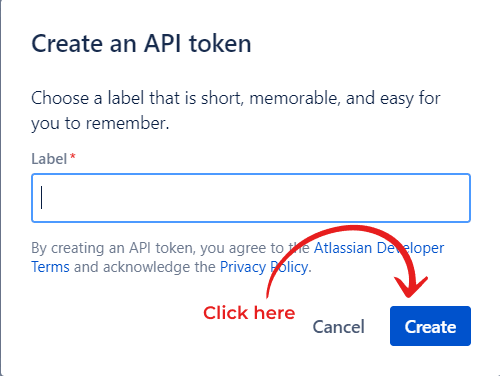Screen dimensions: 500x376
Task: Click the 'you to remember.' description line
Action: 100,124
